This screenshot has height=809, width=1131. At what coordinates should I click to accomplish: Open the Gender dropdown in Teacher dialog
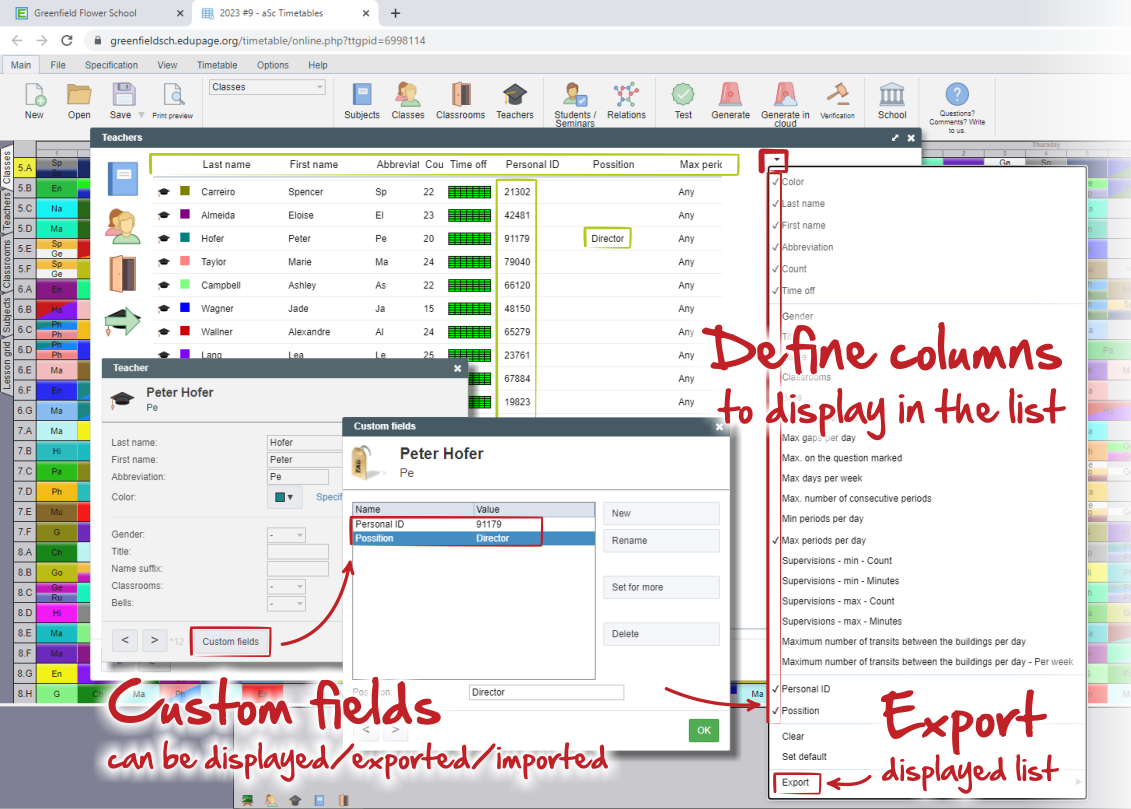(286, 534)
